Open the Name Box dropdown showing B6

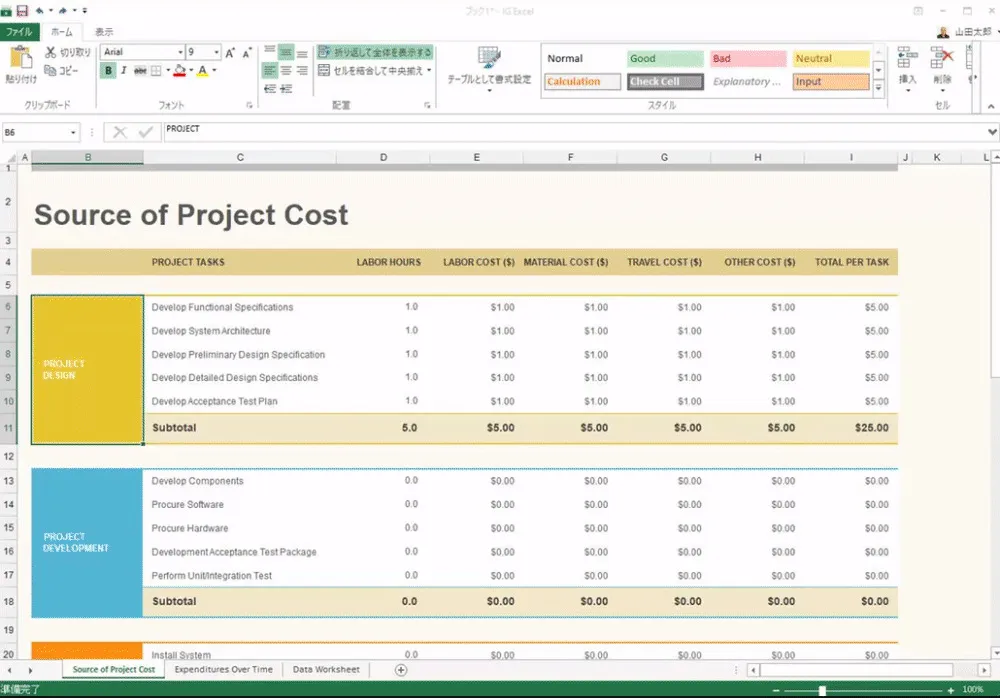[x=74, y=132]
